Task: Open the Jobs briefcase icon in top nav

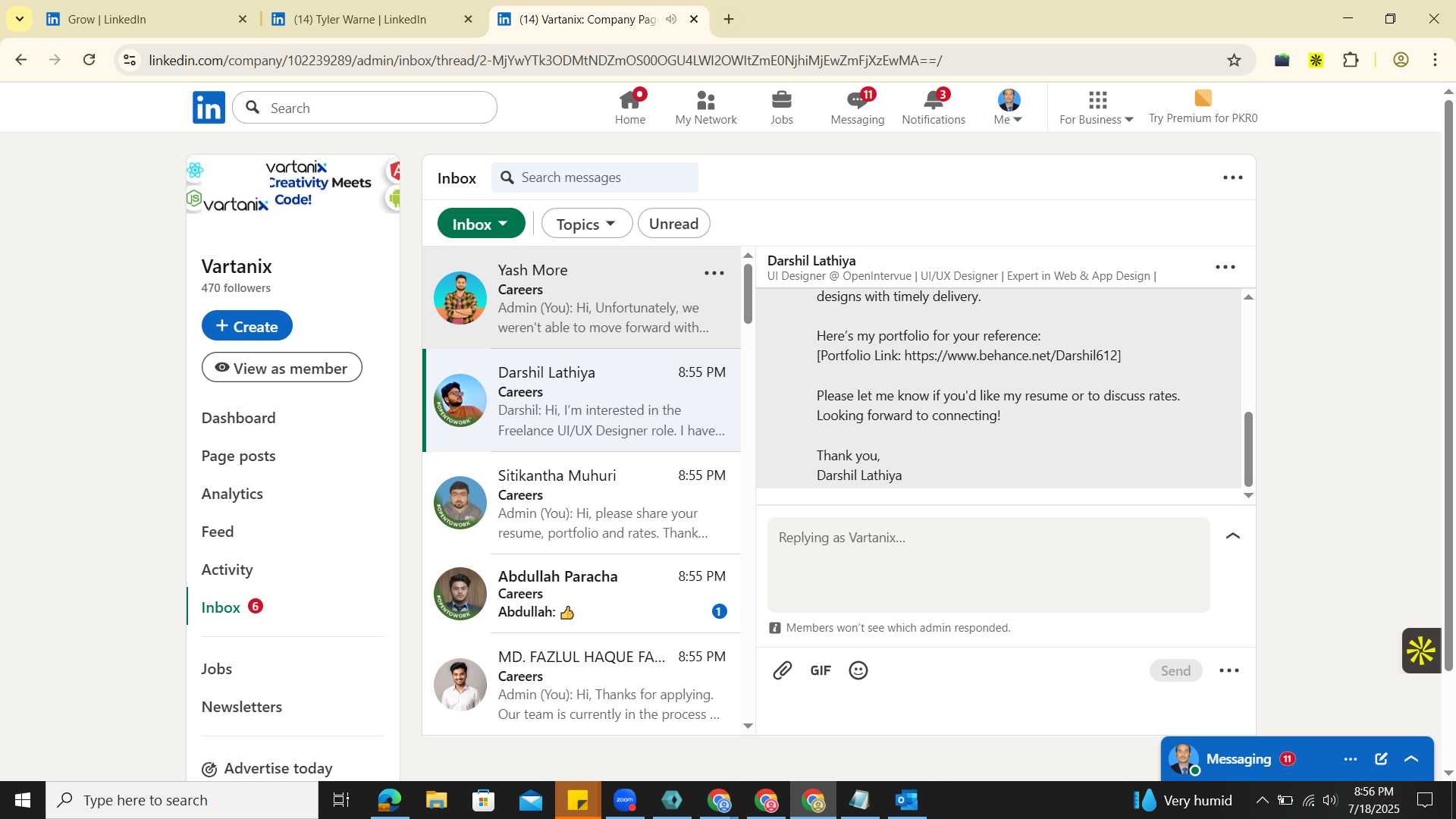Action: (x=781, y=107)
